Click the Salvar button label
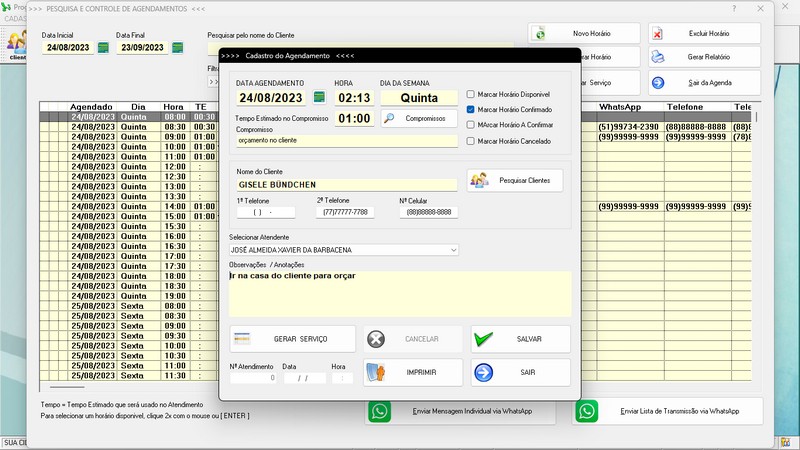The height and width of the screenshot is (450, 800). tap(529, 339)
